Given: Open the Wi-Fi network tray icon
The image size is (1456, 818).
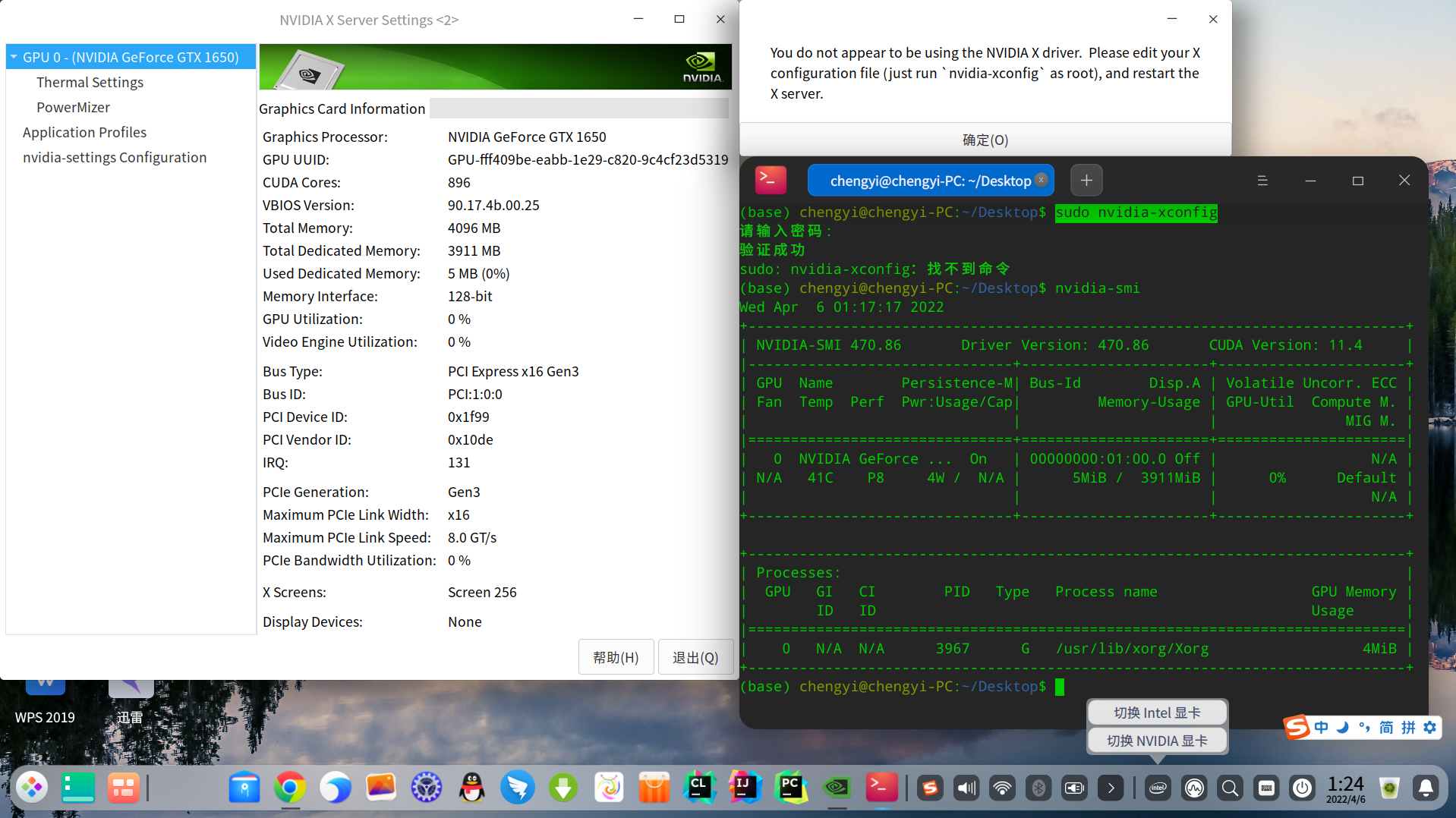Looking at the screenshot, I should click(1002, 788).
